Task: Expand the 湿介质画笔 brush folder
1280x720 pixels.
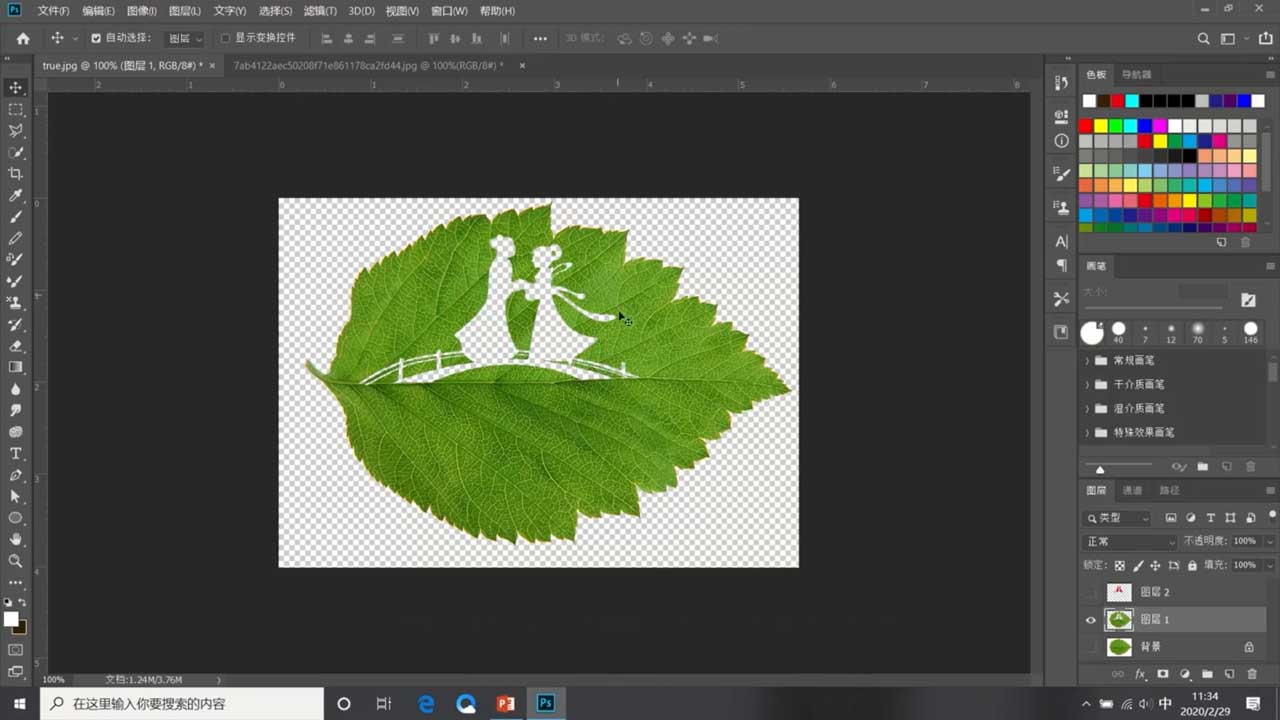Action: (x=1088, y=408)
